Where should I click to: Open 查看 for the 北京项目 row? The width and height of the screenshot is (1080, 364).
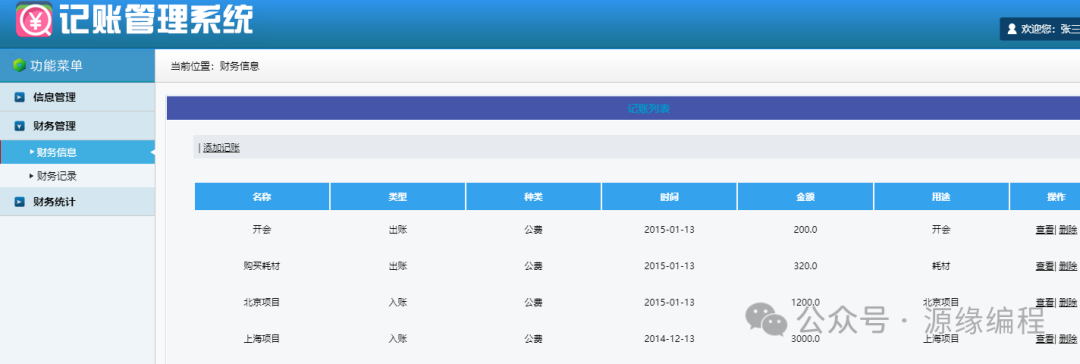point(1044,302)
